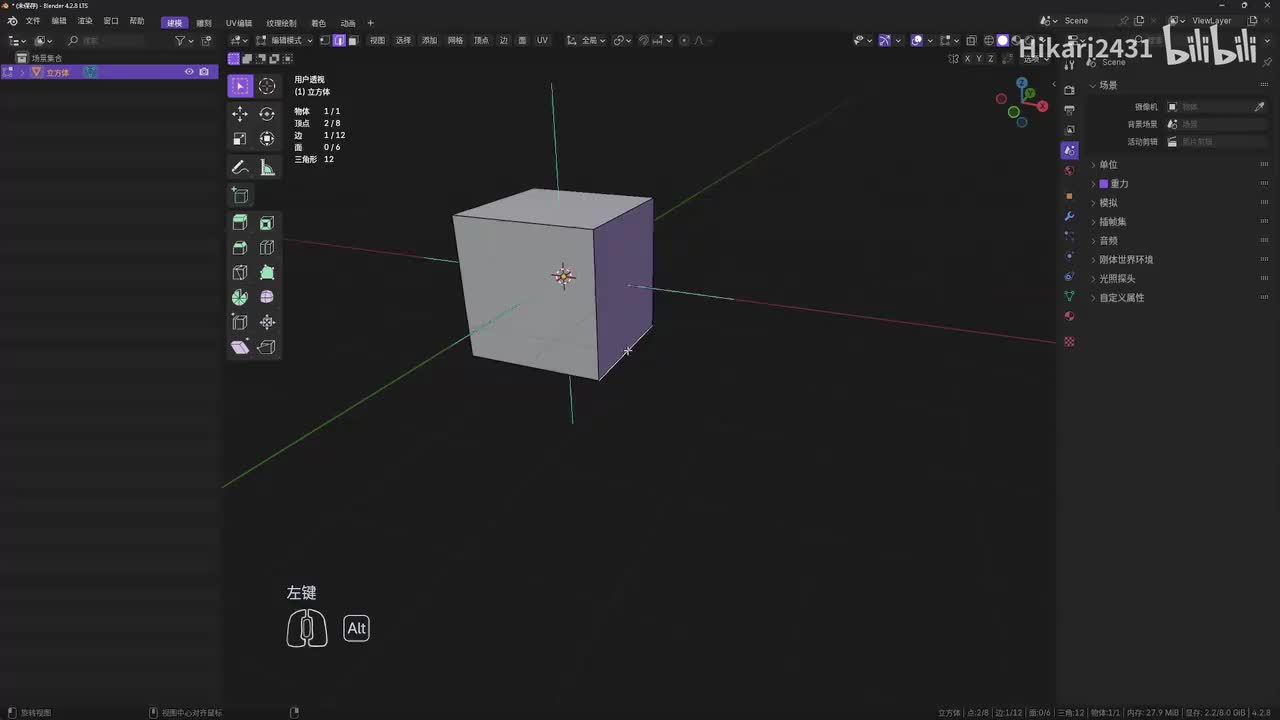1280x720 pixels.
Task: Open the viewport 顶点 menu
Action: coord(481,40)
